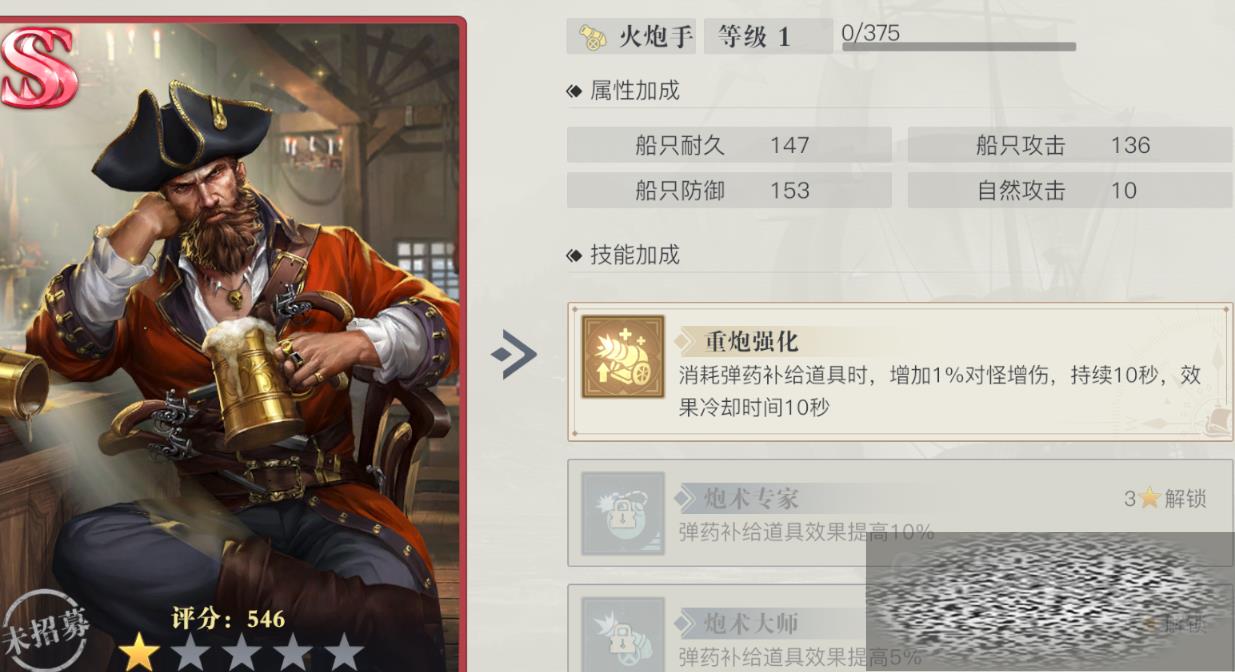Click the 船只攻击 136 stat box
The width and height of the screenshot is (1235, 672).
1070,145
